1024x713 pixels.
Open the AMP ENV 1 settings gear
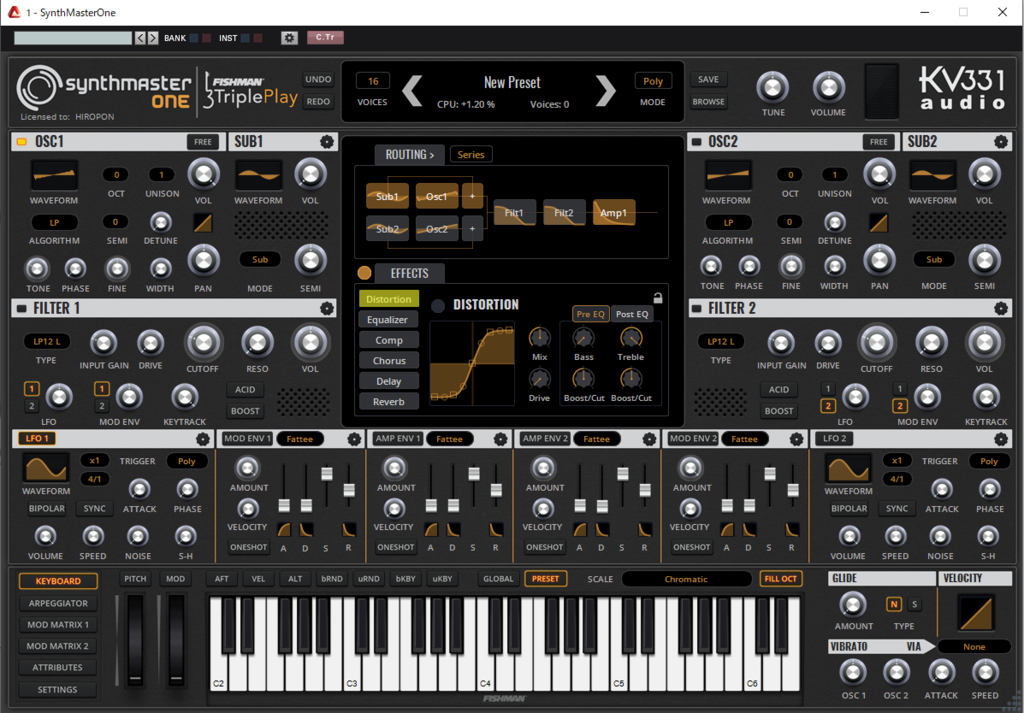click(501, 439)
